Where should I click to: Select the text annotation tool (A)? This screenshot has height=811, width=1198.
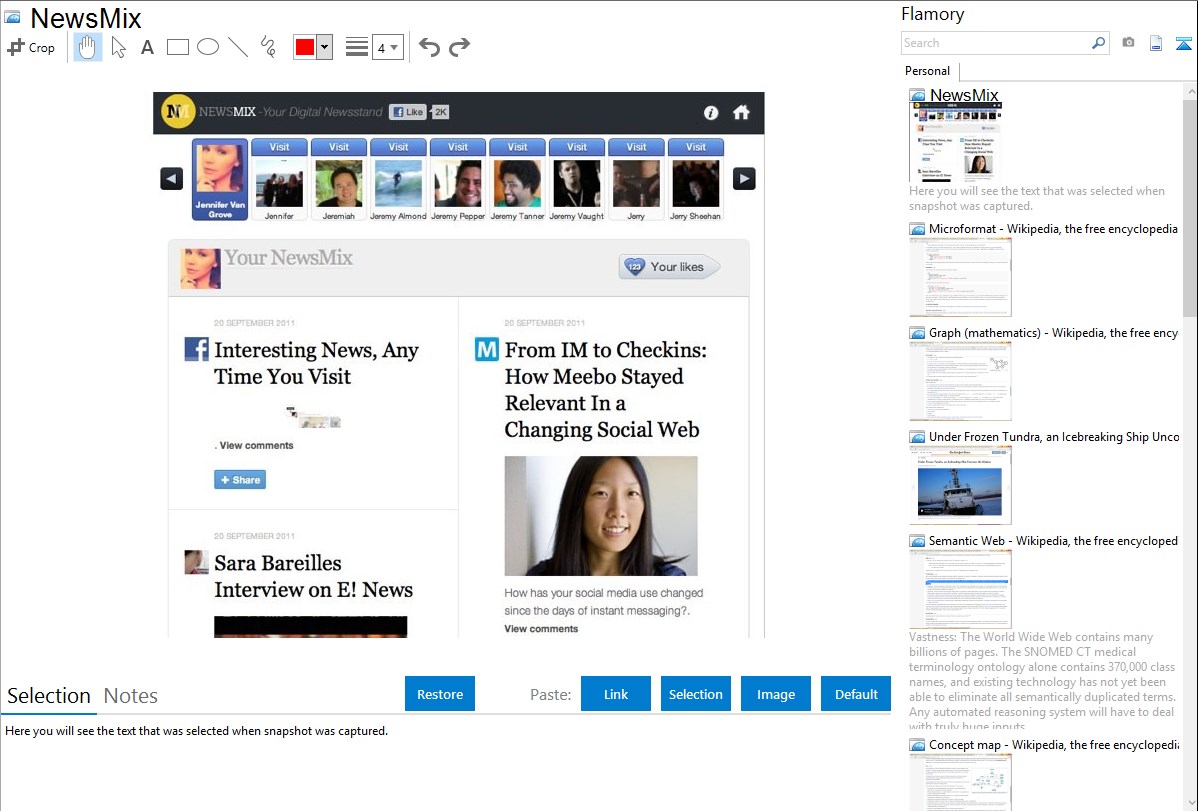coord(147,47)
